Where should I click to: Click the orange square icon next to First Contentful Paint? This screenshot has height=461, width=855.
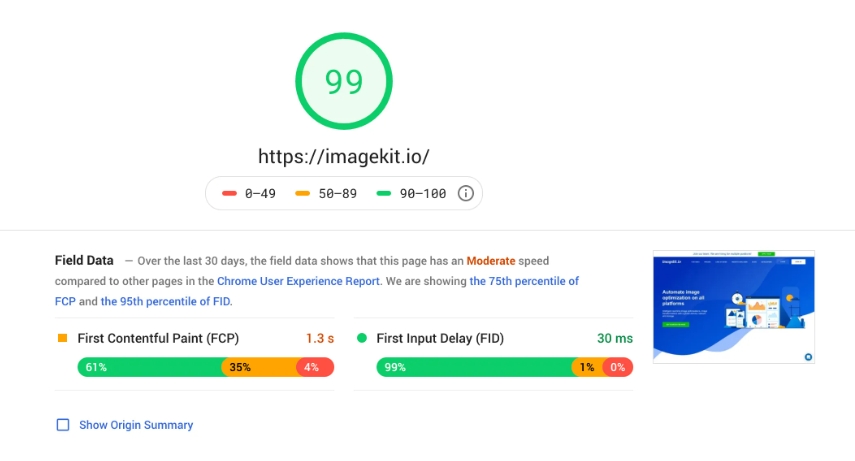point(62,339)
